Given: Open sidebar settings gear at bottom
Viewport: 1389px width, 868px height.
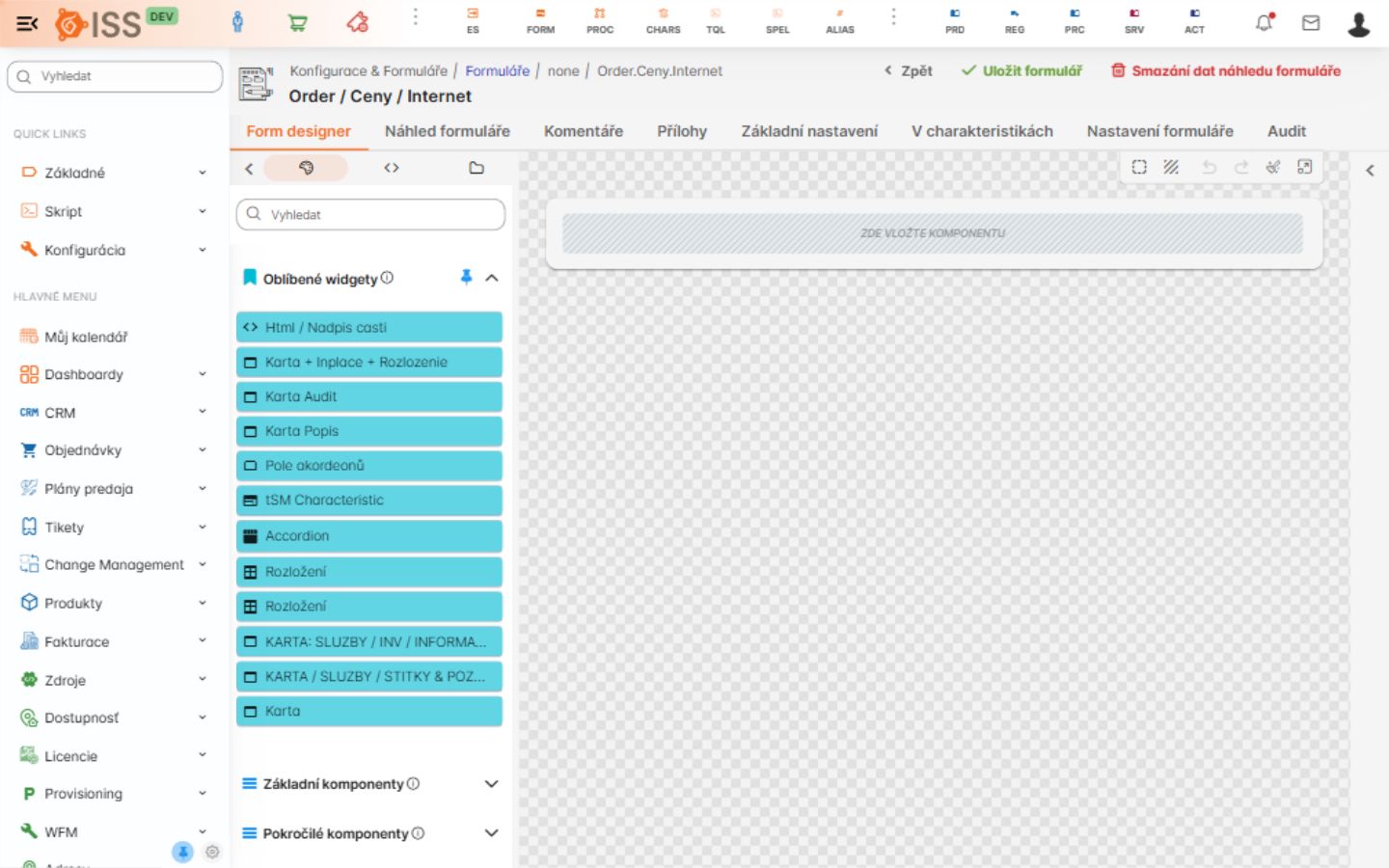Looking at the screenshot, I should point(212,852).
